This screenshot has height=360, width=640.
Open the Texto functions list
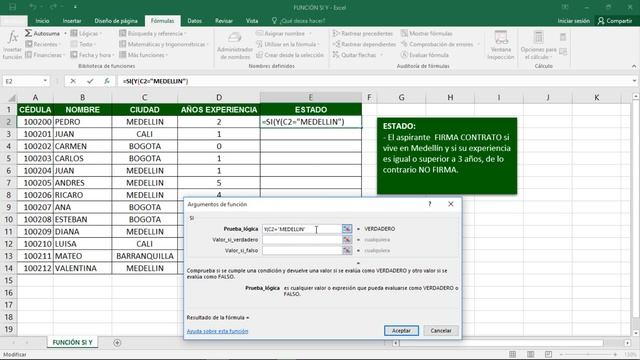point(83,44)
